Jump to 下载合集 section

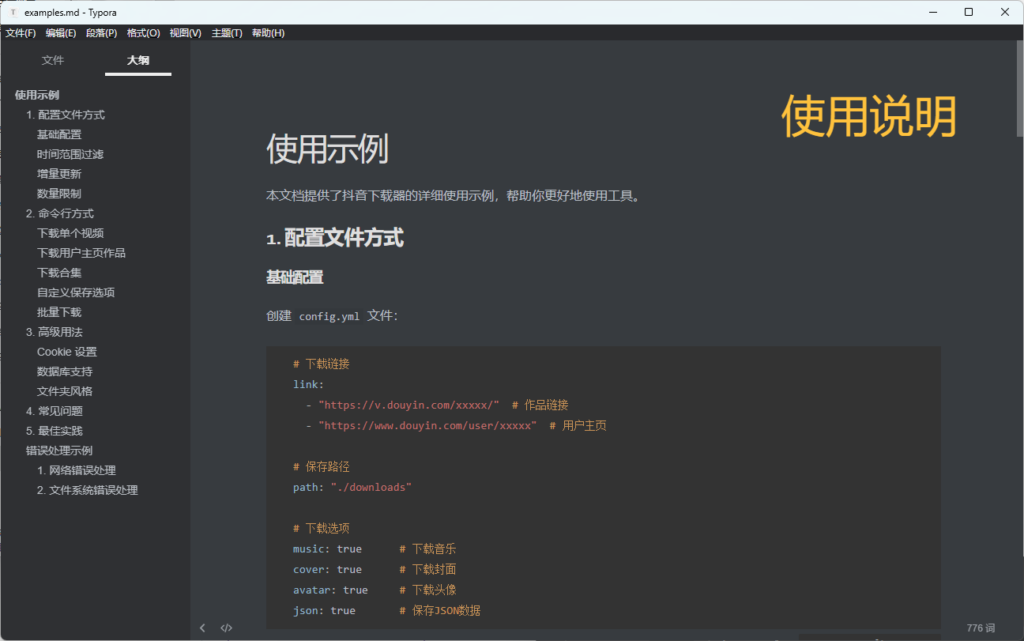click(59, 273)
